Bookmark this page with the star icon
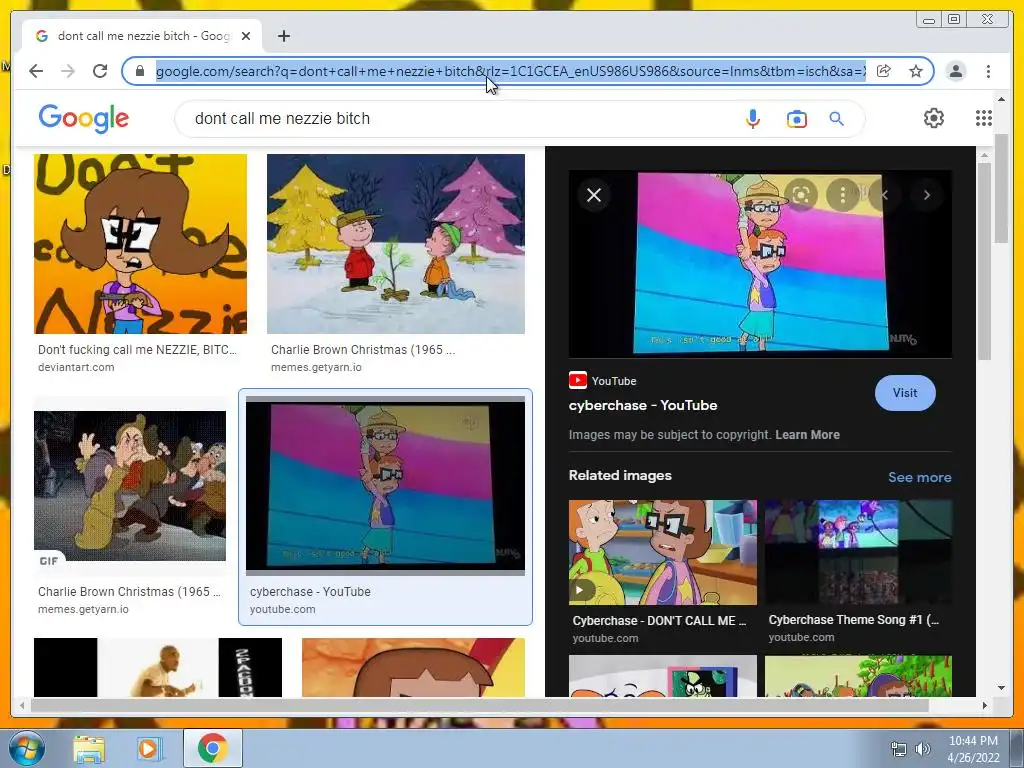Viewport: 1024px width, 768px height. click(916, 71)
